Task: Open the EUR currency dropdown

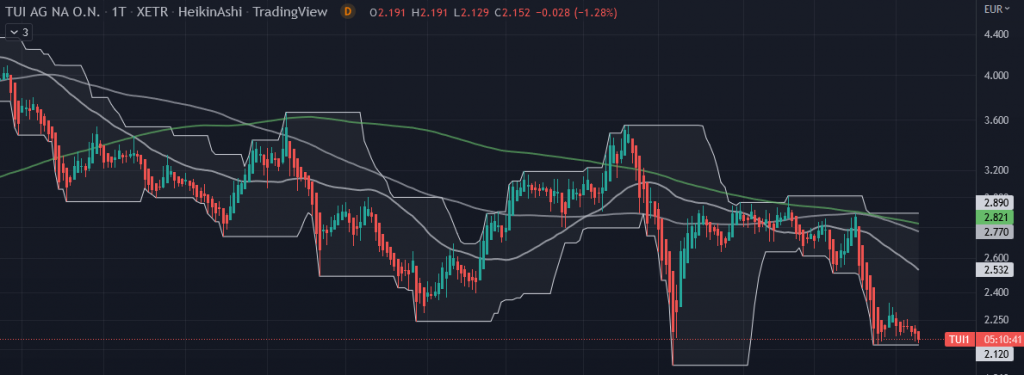Action: [997, 9]
